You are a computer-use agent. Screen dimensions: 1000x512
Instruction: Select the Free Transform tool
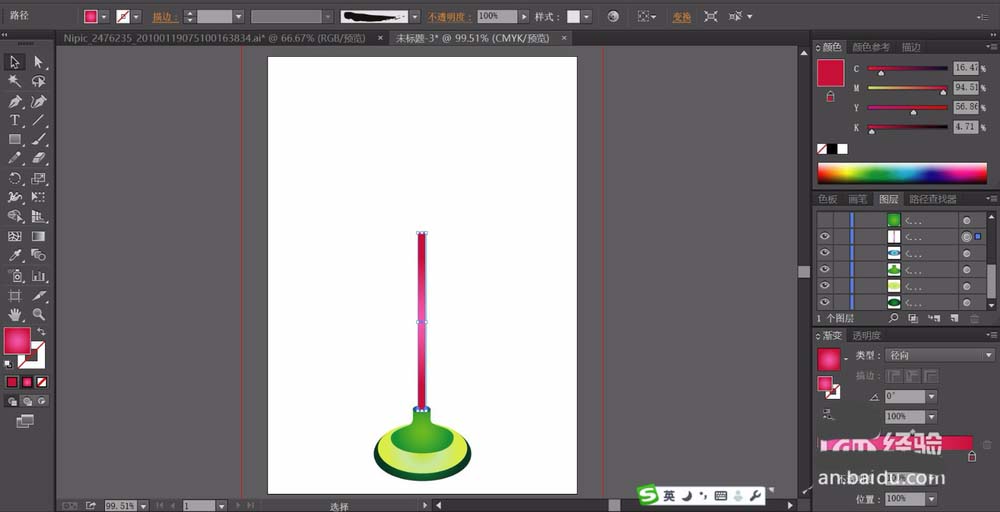tap(38, 197)
